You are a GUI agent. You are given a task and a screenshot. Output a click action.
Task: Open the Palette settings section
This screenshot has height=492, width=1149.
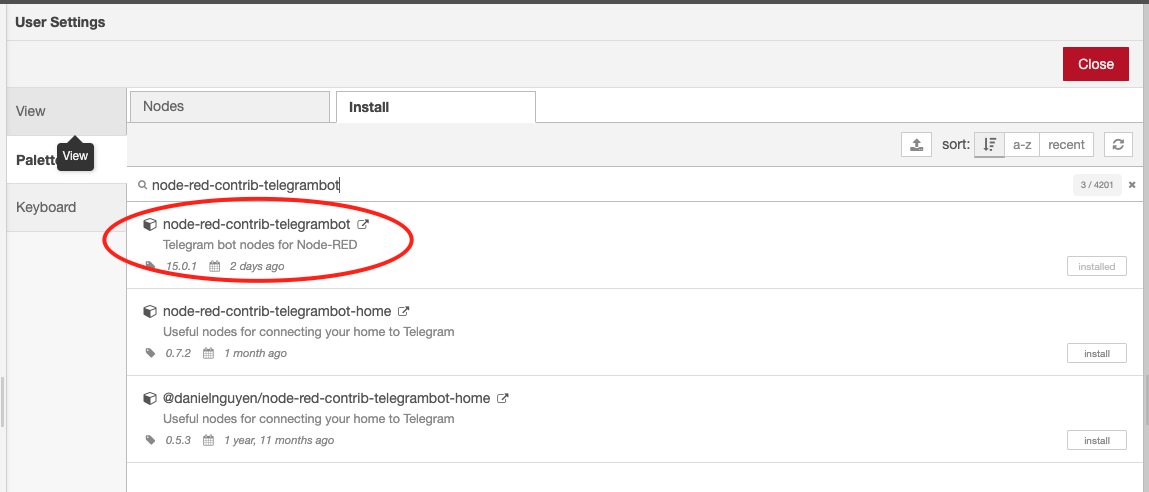point(67,159)
